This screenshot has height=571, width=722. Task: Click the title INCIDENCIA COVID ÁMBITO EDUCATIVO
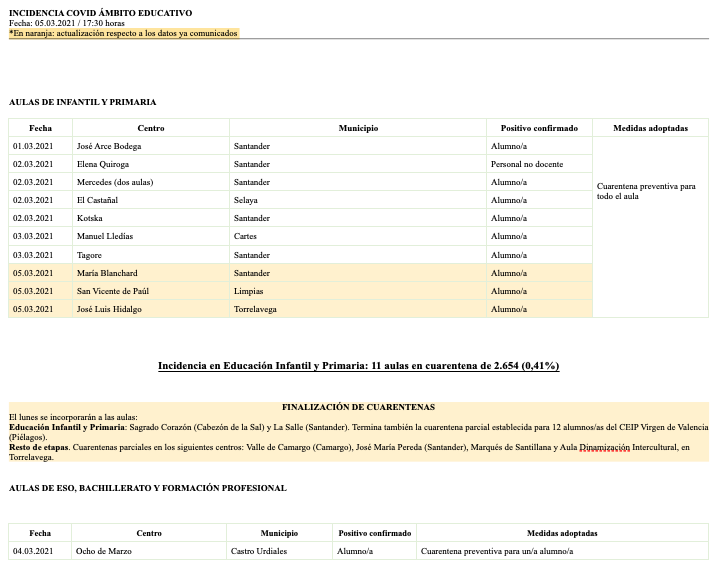tap(100, 13)
